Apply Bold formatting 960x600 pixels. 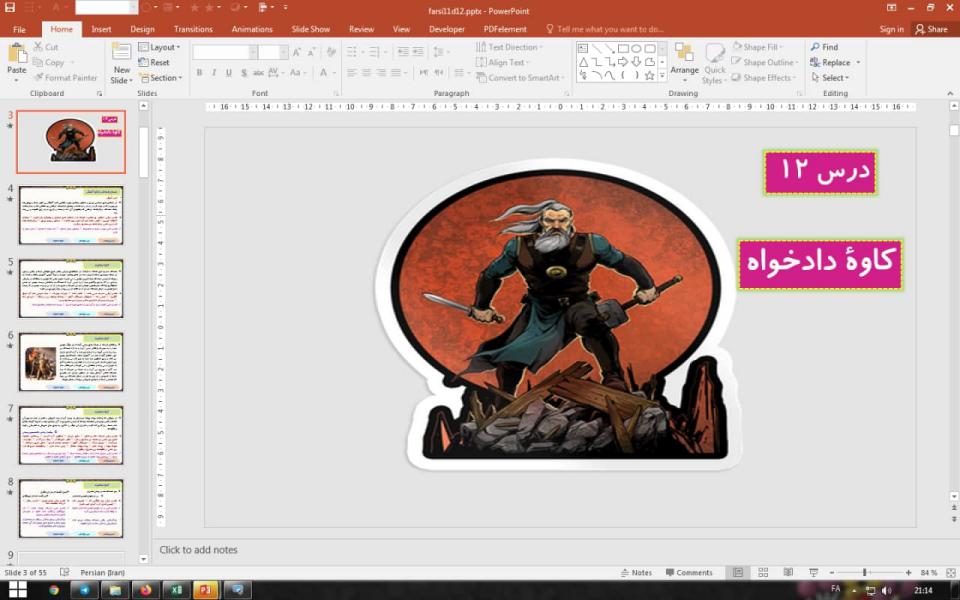199,73
